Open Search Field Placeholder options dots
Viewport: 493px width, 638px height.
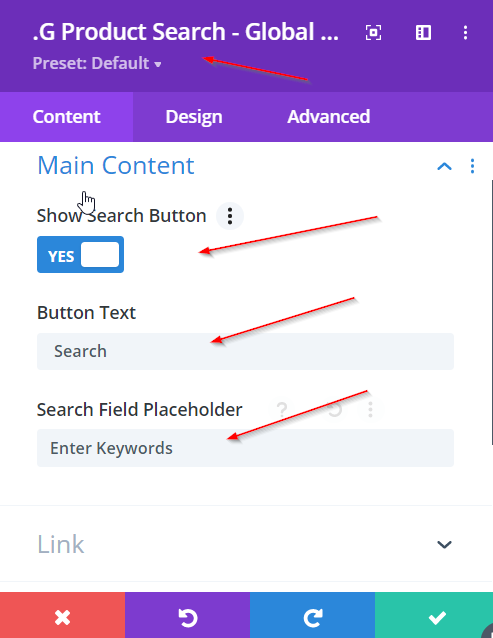pyautogui.click(x=370, y=409)
